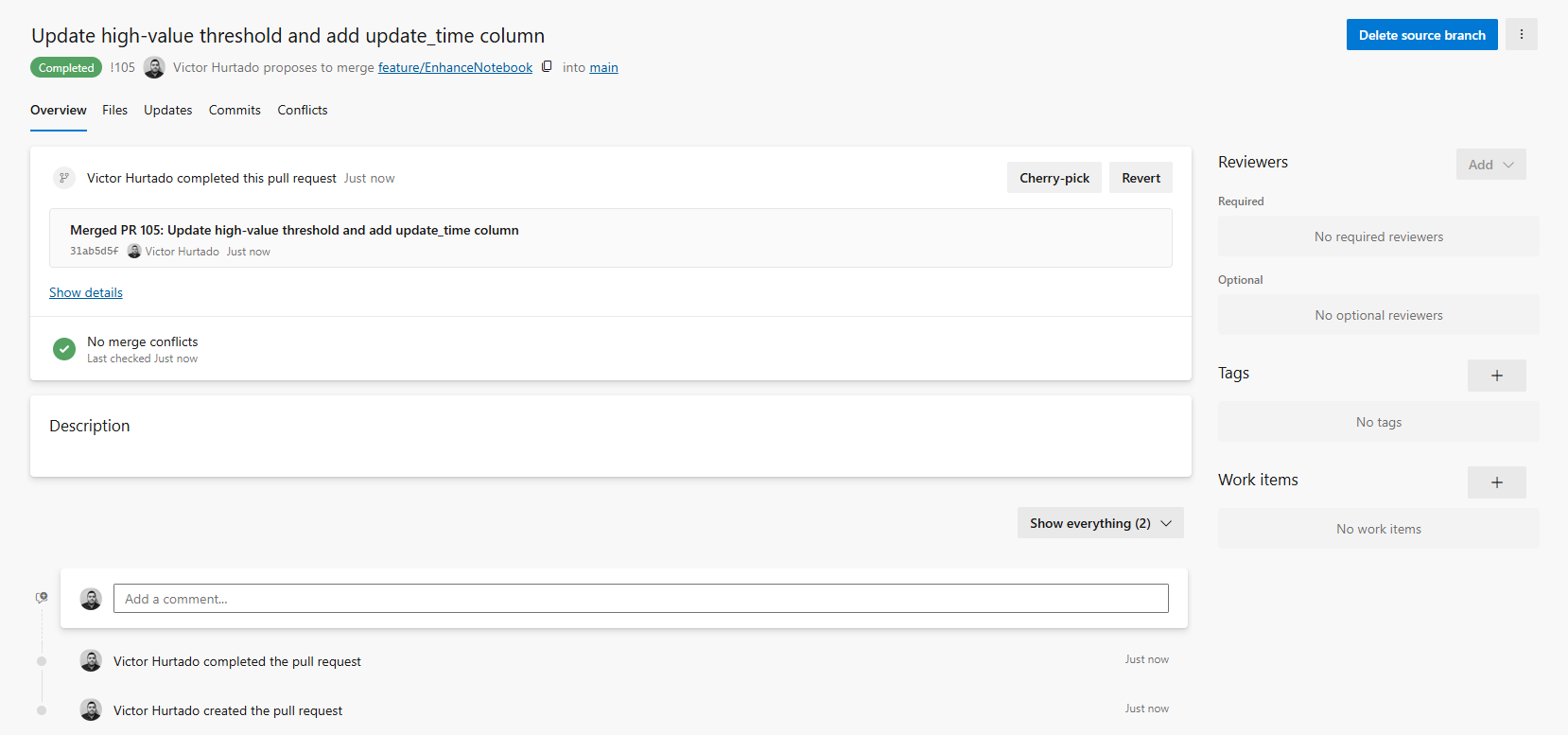
Task: Click the 'No merge conflicts' status text
Action: tap(143, 341)
